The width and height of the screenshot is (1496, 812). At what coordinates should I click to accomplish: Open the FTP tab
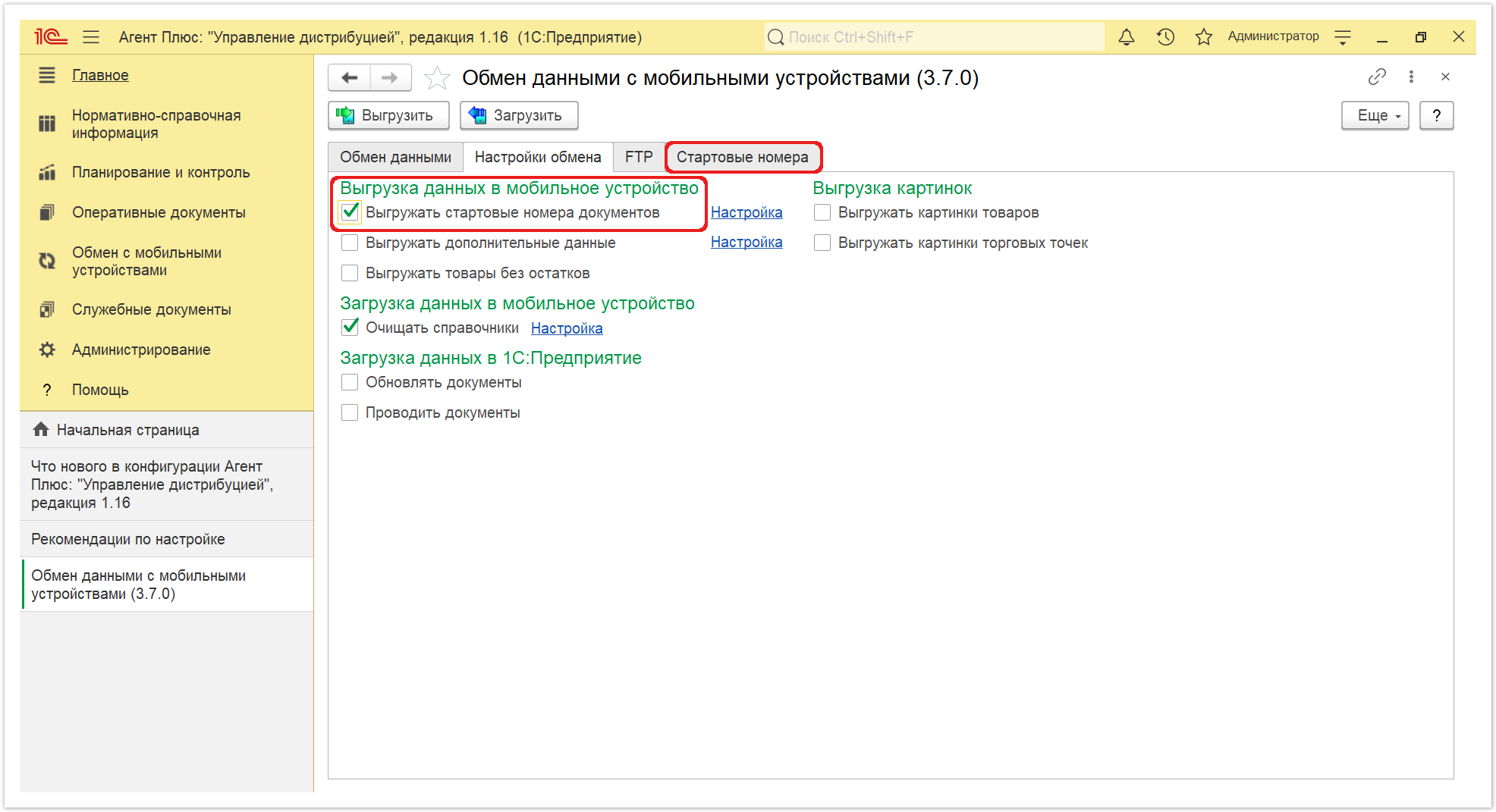click(x=639, y=157)
